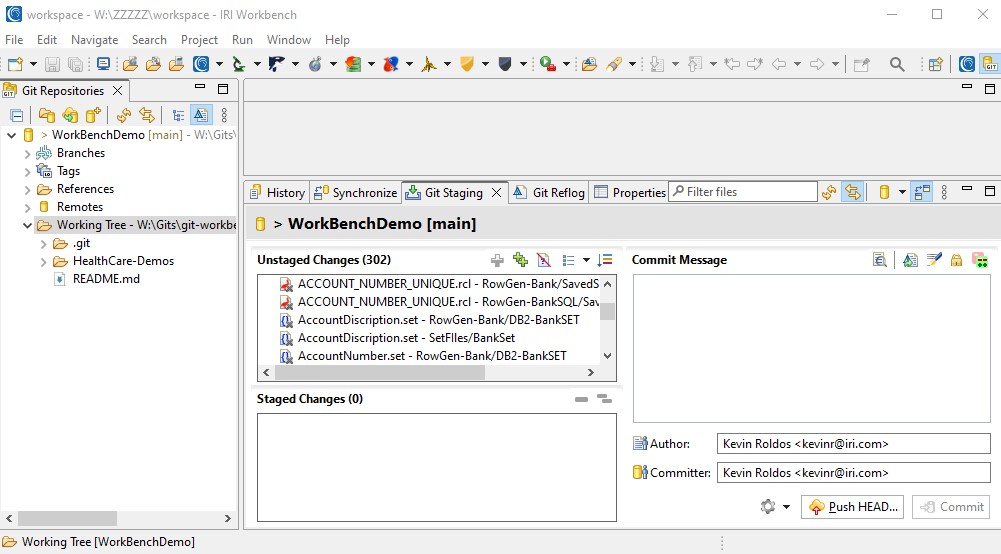Viewport: 1001px width, 554px height.
Task: Open the gear settings dropdown beside Push HEAD
Action: (x=786, y=507)
